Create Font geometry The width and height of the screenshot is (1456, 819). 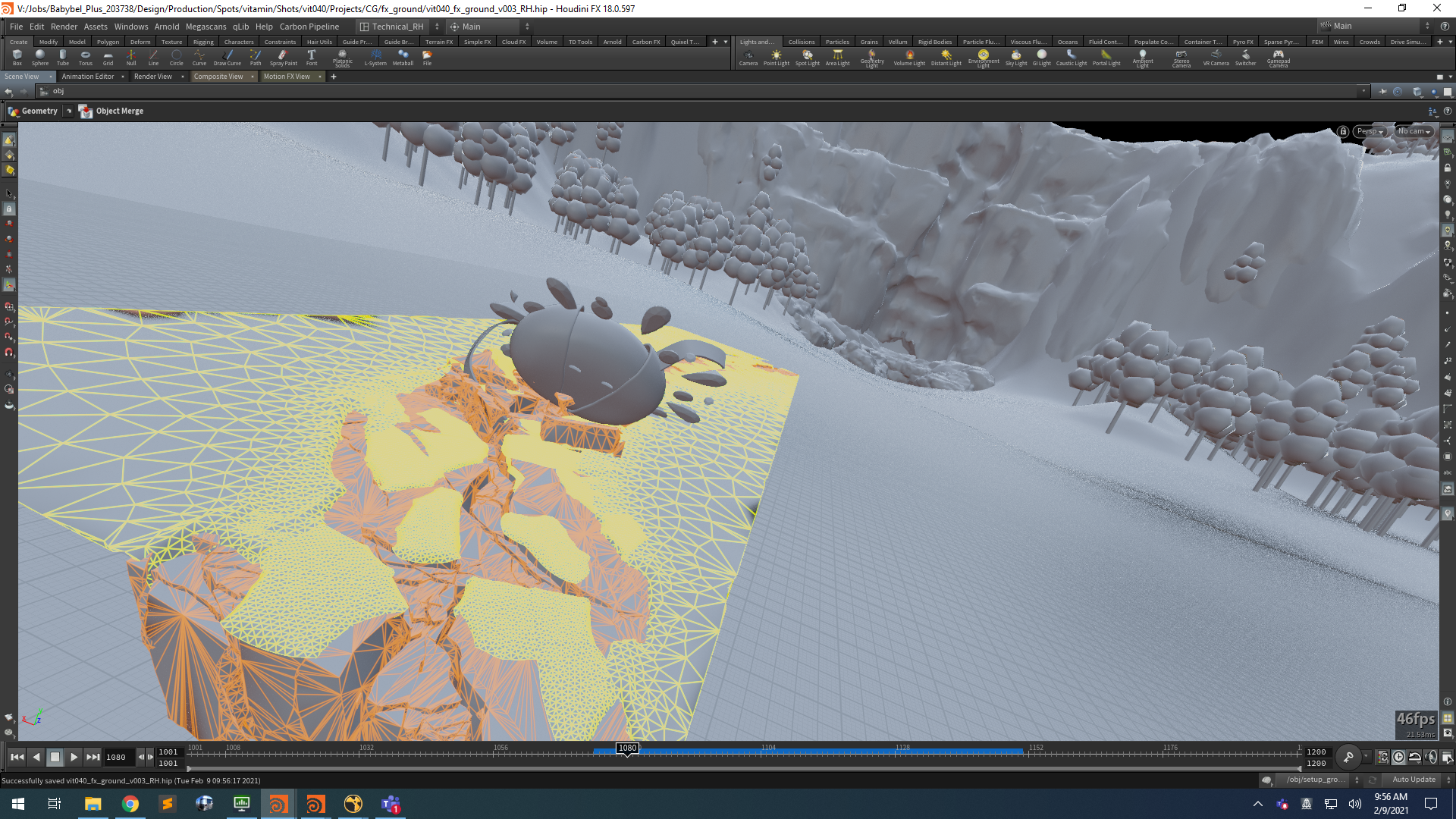312,58
